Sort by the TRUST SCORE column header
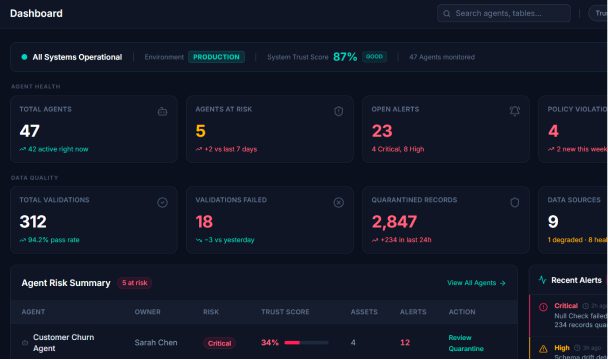Viewport: 608px width, 360px height. (285, 312)
